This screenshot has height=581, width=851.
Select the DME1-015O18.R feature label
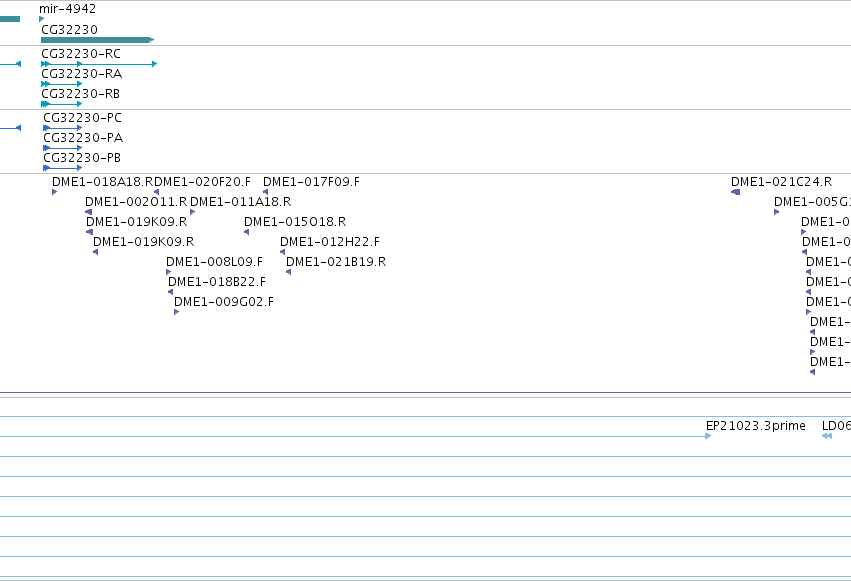click(x=295, y=222)
